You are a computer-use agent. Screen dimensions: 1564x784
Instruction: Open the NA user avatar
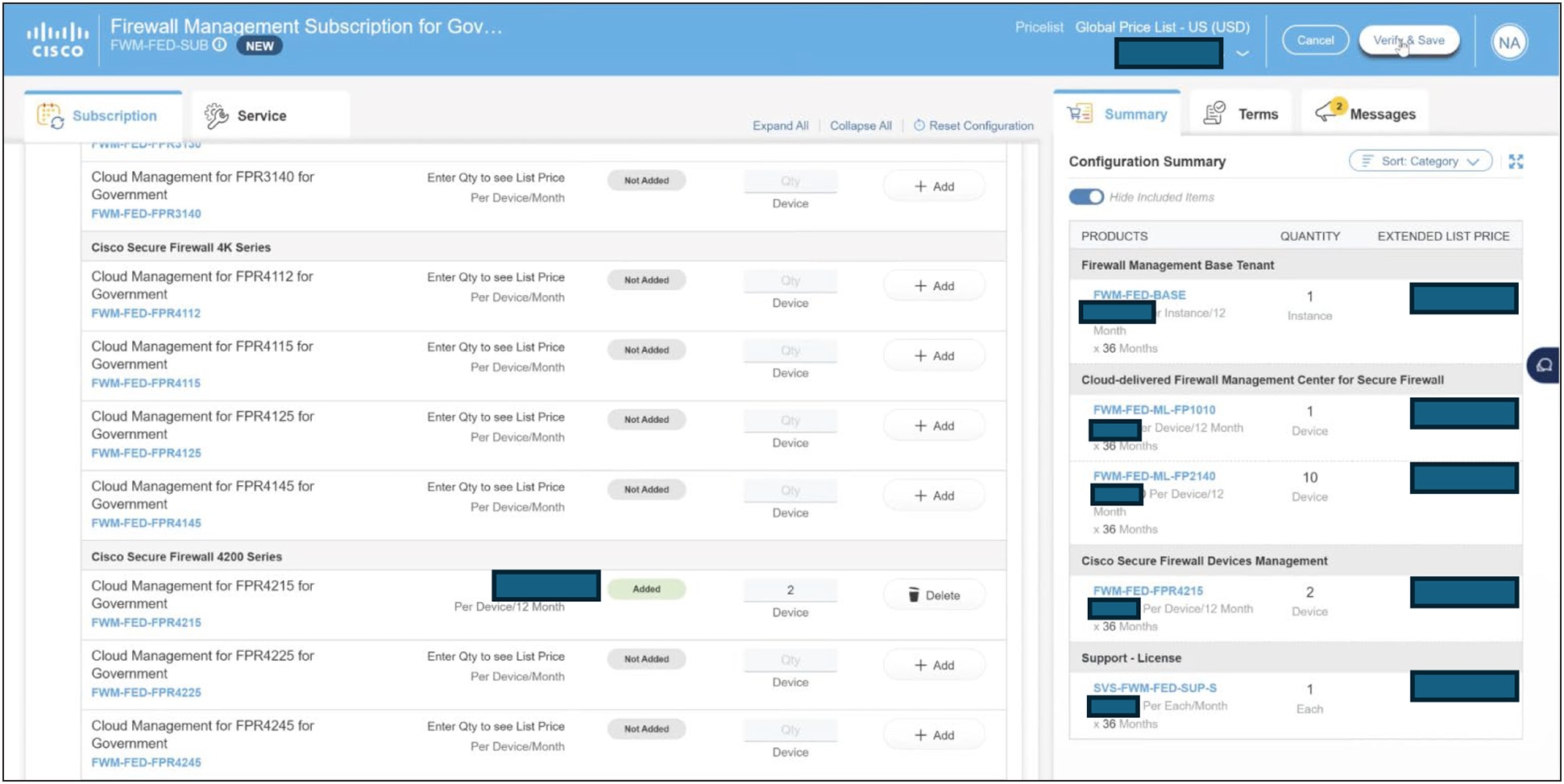tap(1509, 43)
